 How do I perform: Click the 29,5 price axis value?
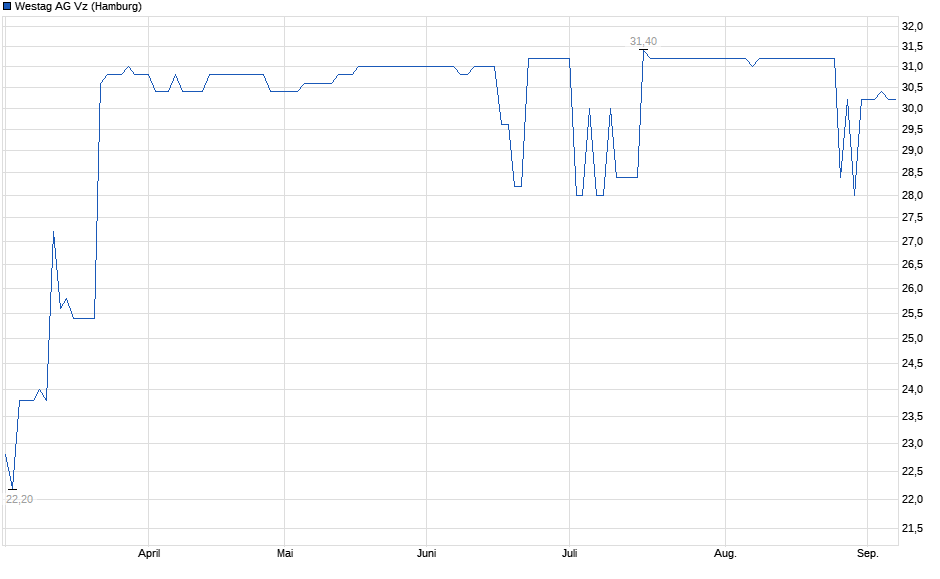912,129
